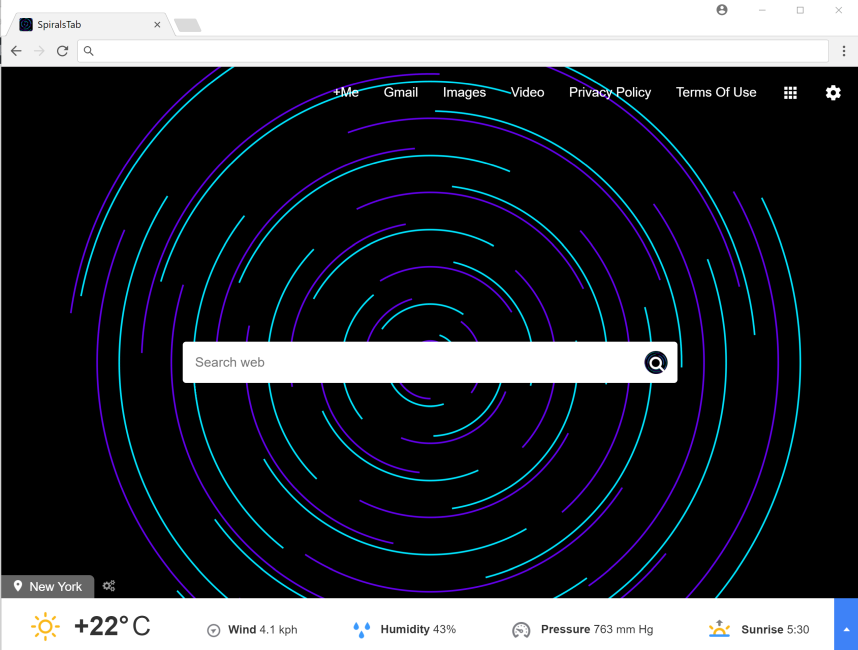Expand the weather panel with blue arrow

846,624
